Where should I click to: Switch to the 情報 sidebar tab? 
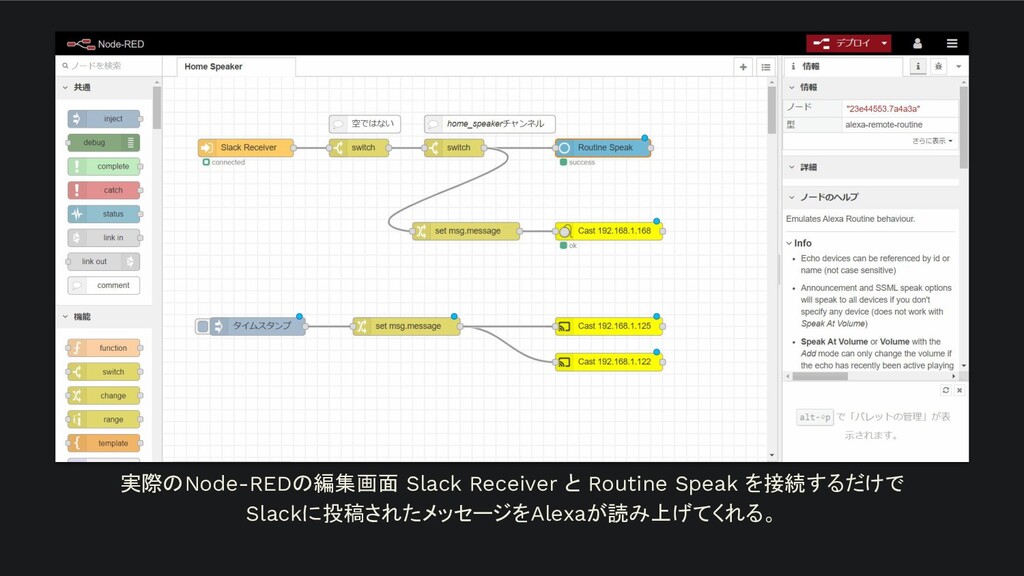pos(844,66)
